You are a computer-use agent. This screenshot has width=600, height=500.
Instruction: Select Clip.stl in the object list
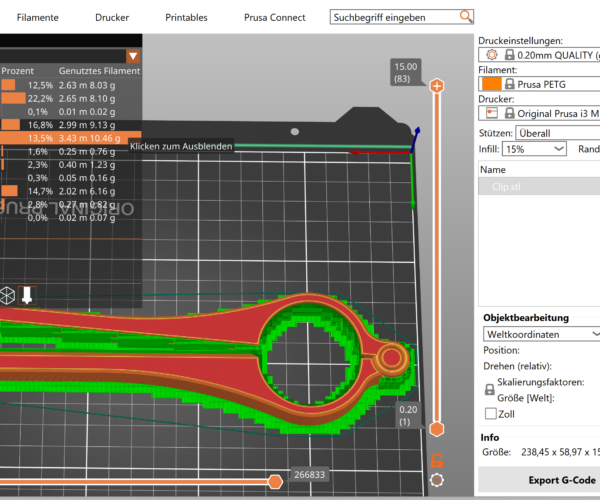click(x=539, y=187)
